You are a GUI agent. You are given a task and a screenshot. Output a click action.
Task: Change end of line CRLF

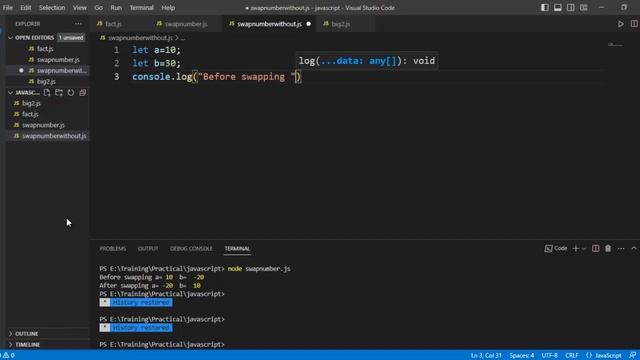[571, 356]
